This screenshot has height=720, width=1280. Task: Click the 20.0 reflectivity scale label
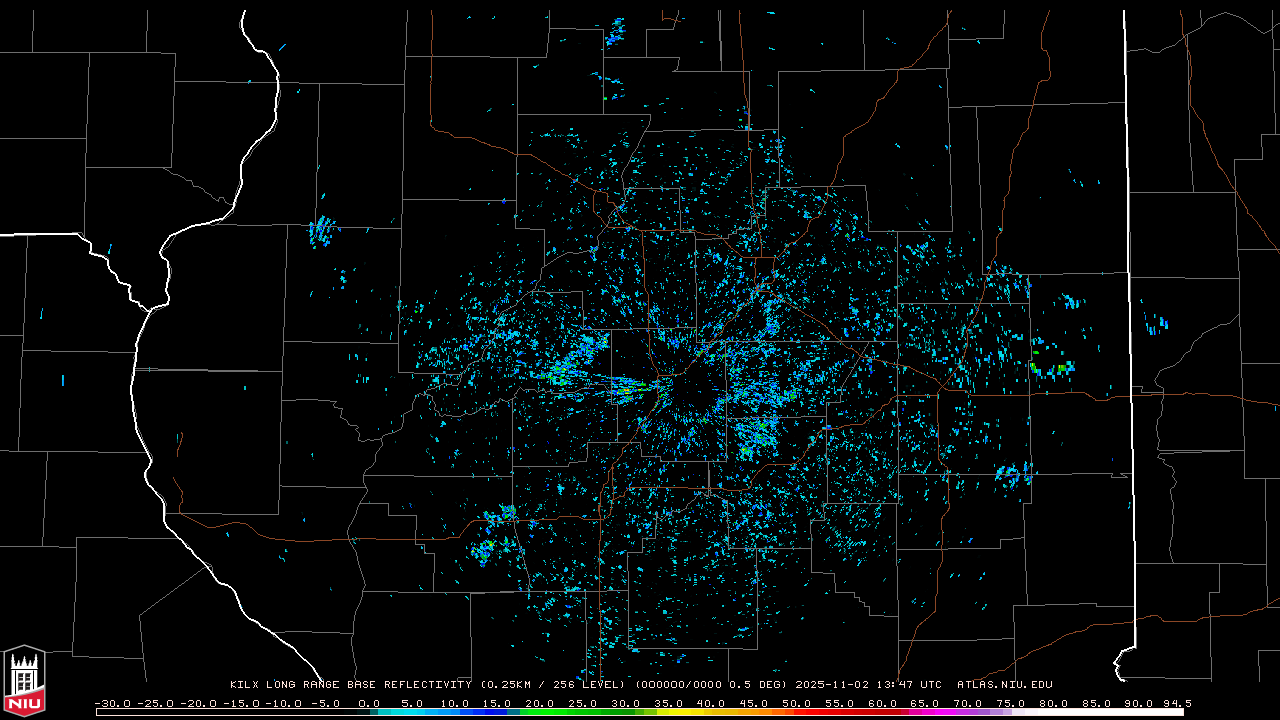coord(540,703)
